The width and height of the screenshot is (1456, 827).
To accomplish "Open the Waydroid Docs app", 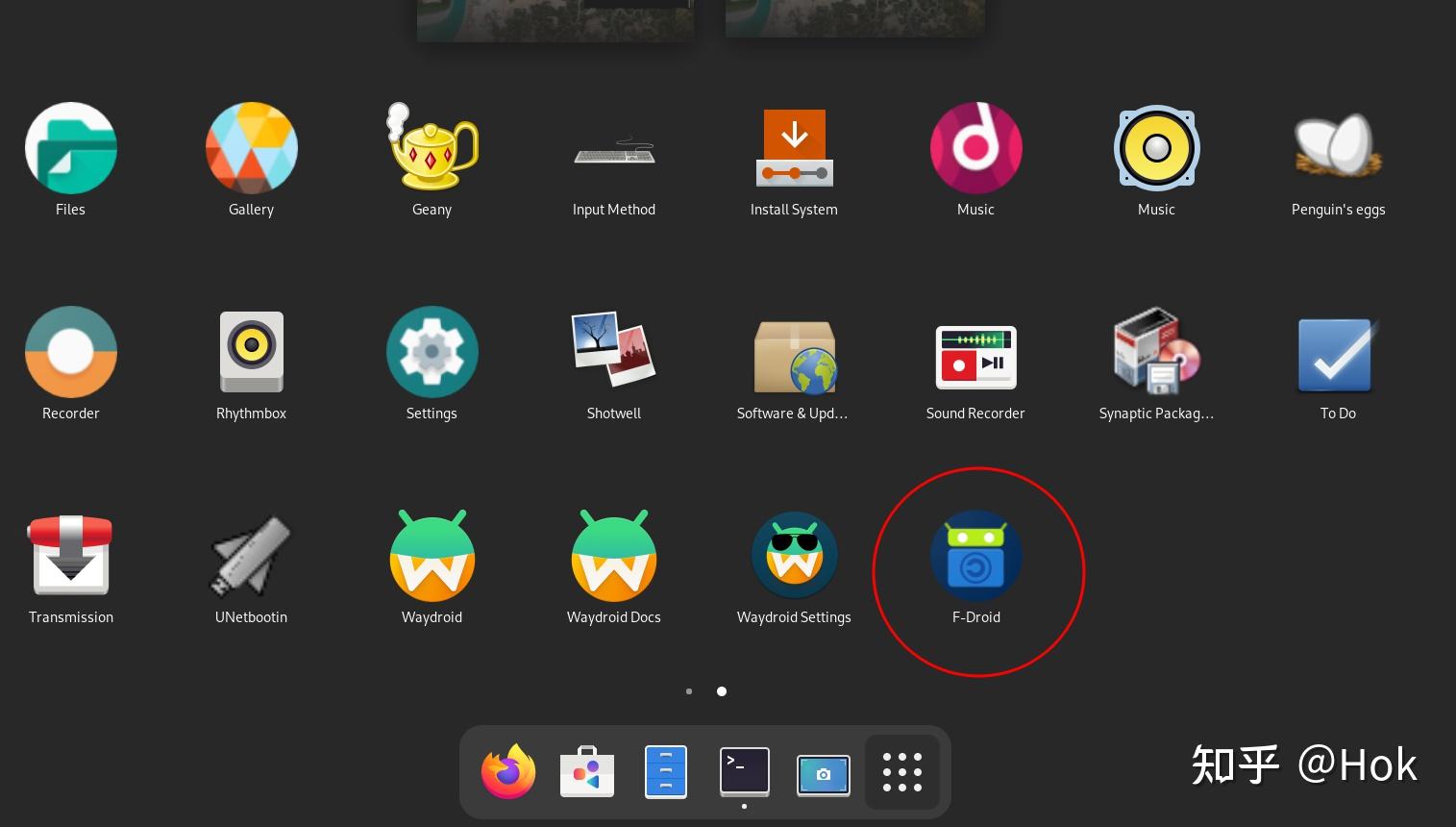I will 613,556.
